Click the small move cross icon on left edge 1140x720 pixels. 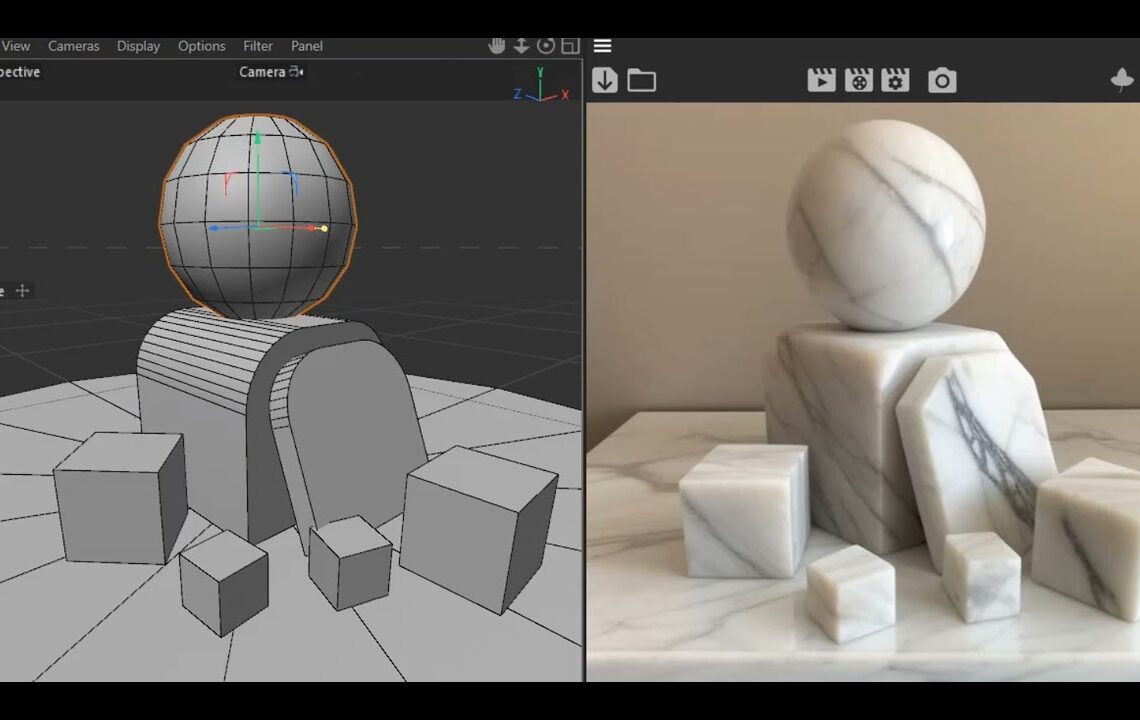[x=22, y=291]
